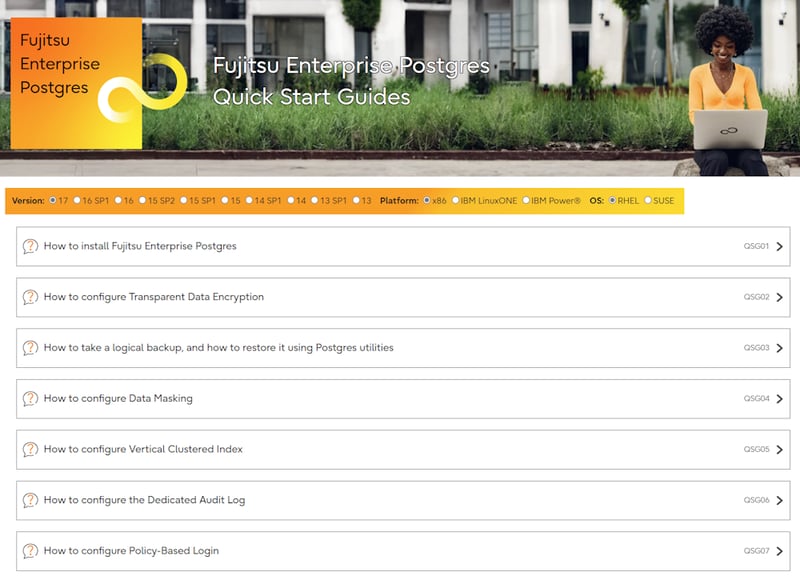Open How to install Fujitsu Enterprise Postgres
The image size is (800, 584).
point(403,246)
